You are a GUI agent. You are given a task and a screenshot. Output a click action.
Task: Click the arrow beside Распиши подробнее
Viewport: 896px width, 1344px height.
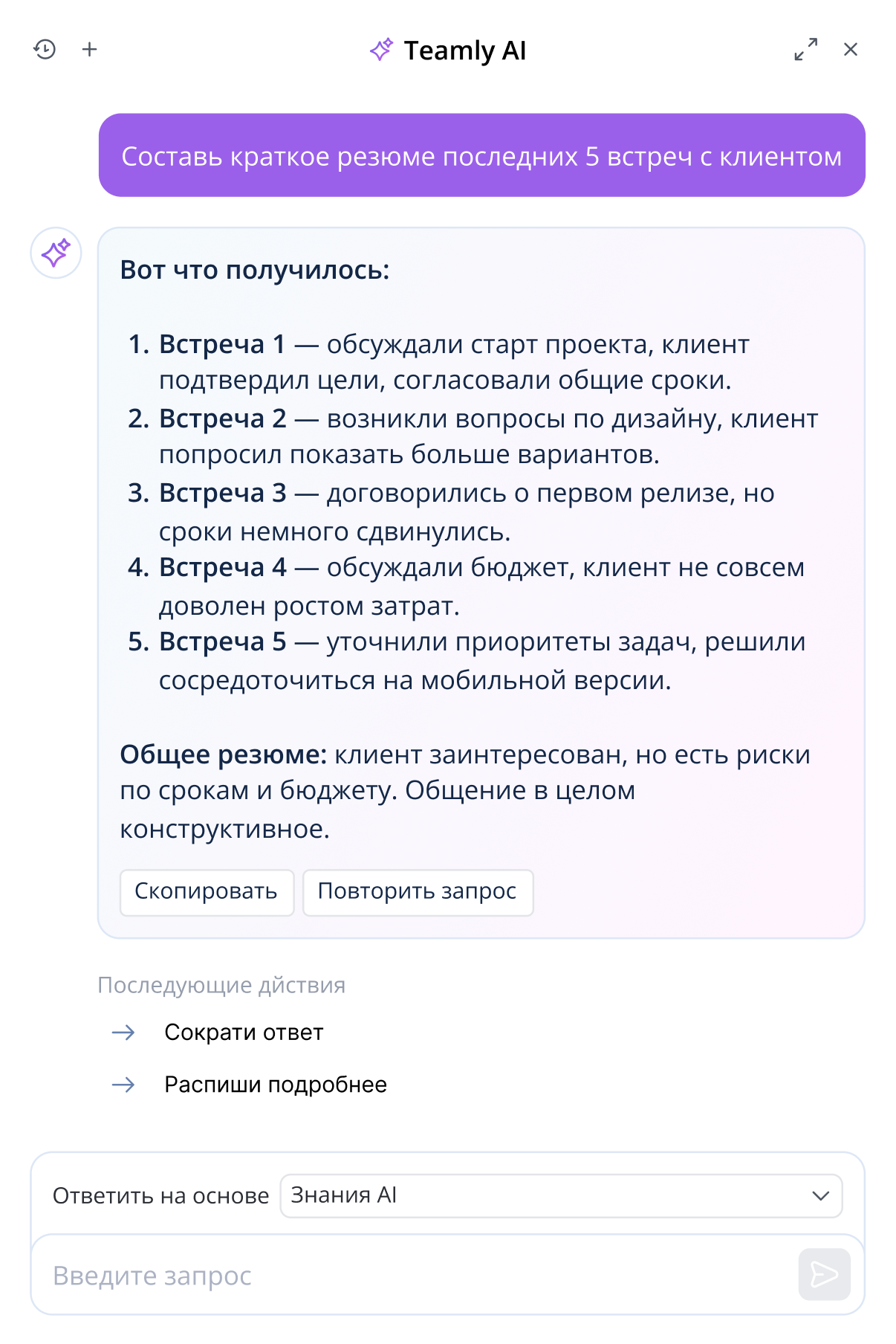pos(123,1085)
